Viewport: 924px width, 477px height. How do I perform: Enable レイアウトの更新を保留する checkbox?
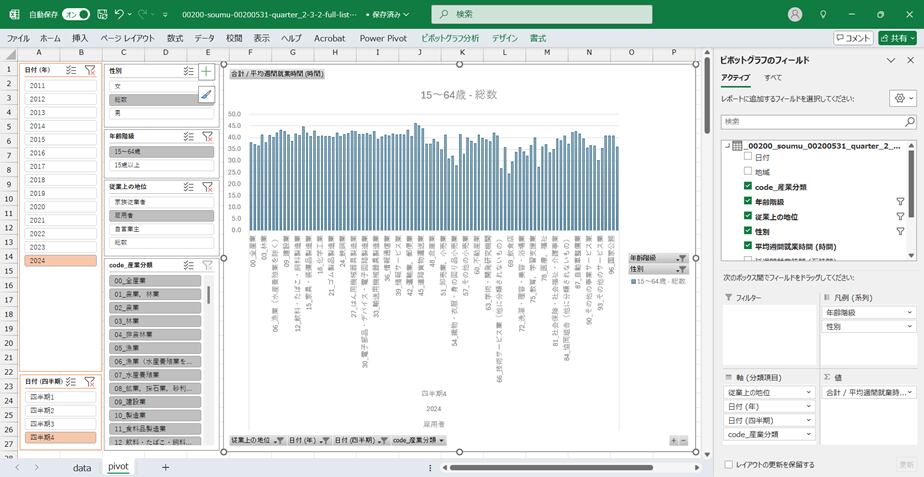coord(727,465)
